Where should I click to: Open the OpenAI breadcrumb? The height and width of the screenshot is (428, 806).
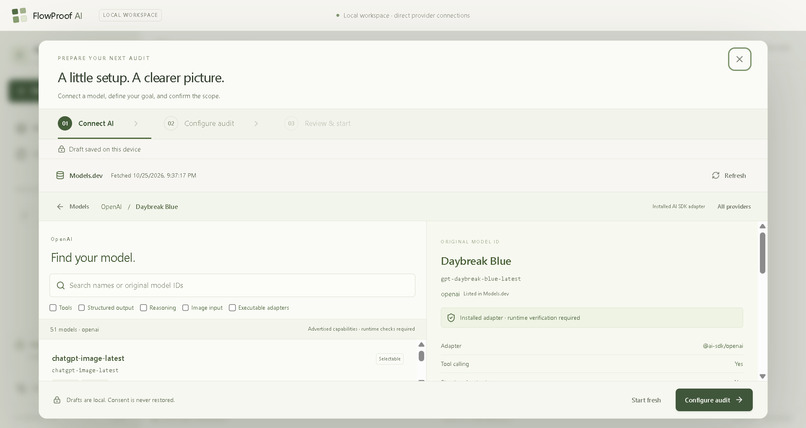(x=111, y=207)
